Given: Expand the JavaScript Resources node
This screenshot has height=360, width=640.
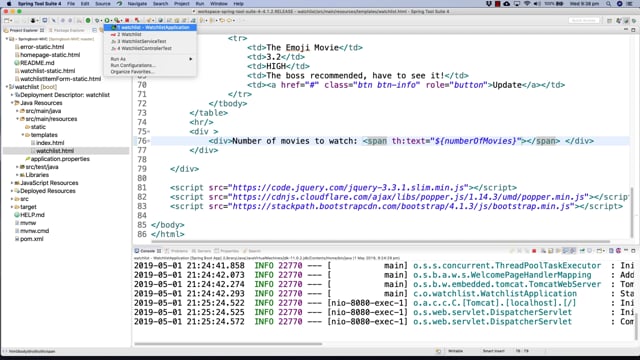Looking at the screenshot, I should [12, 183].
